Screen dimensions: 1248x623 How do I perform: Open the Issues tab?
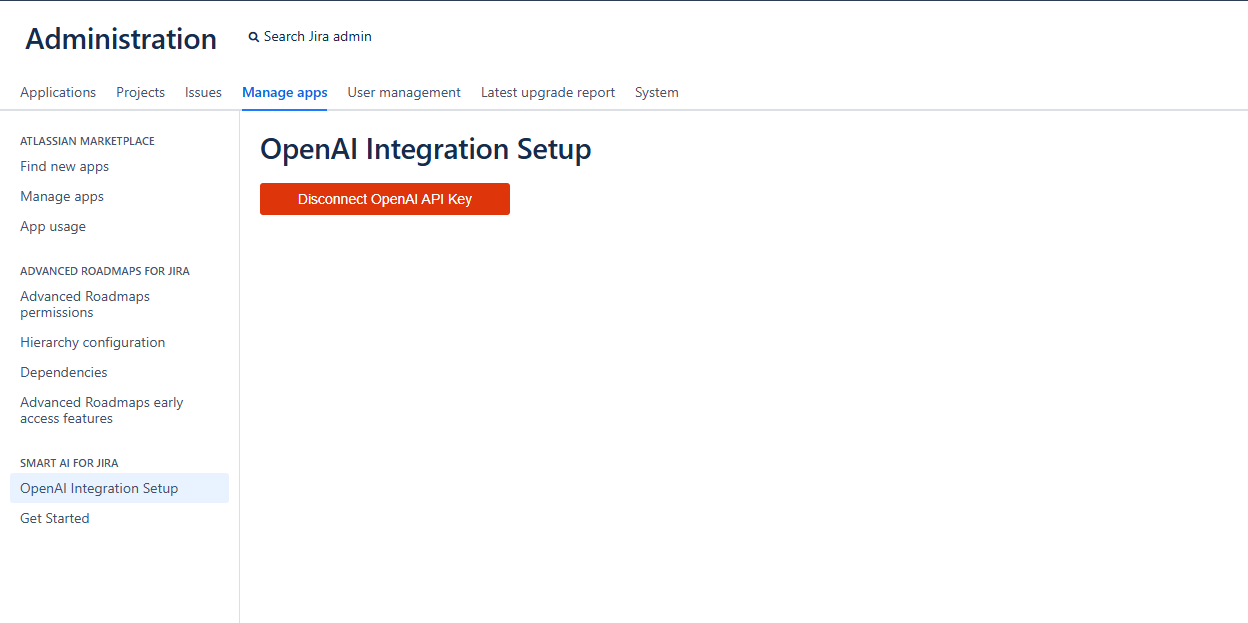pyautogui.click(x=203, y=92)
